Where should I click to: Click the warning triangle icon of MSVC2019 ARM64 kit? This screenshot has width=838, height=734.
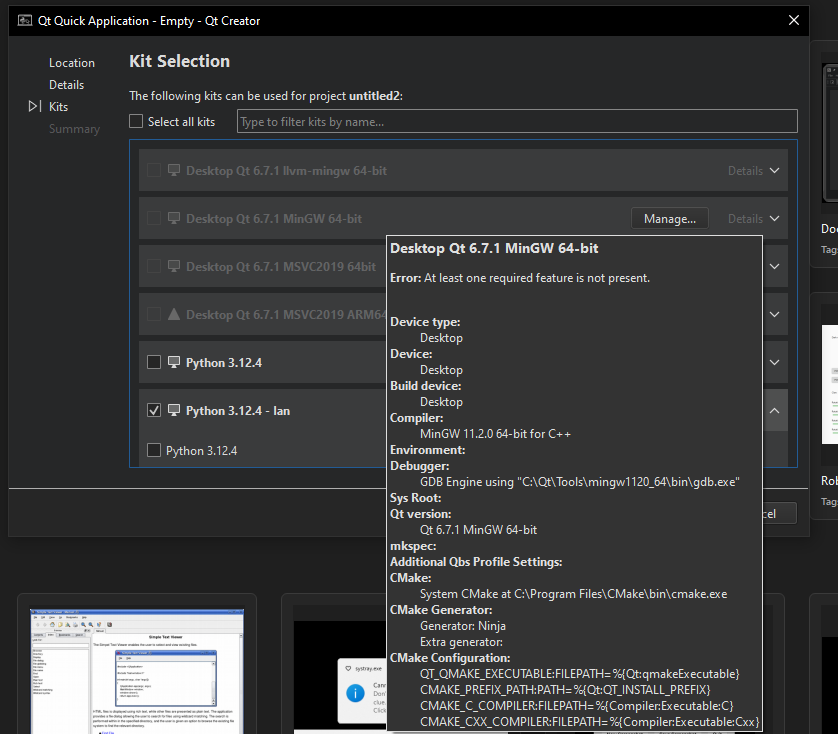coord(174,314)
